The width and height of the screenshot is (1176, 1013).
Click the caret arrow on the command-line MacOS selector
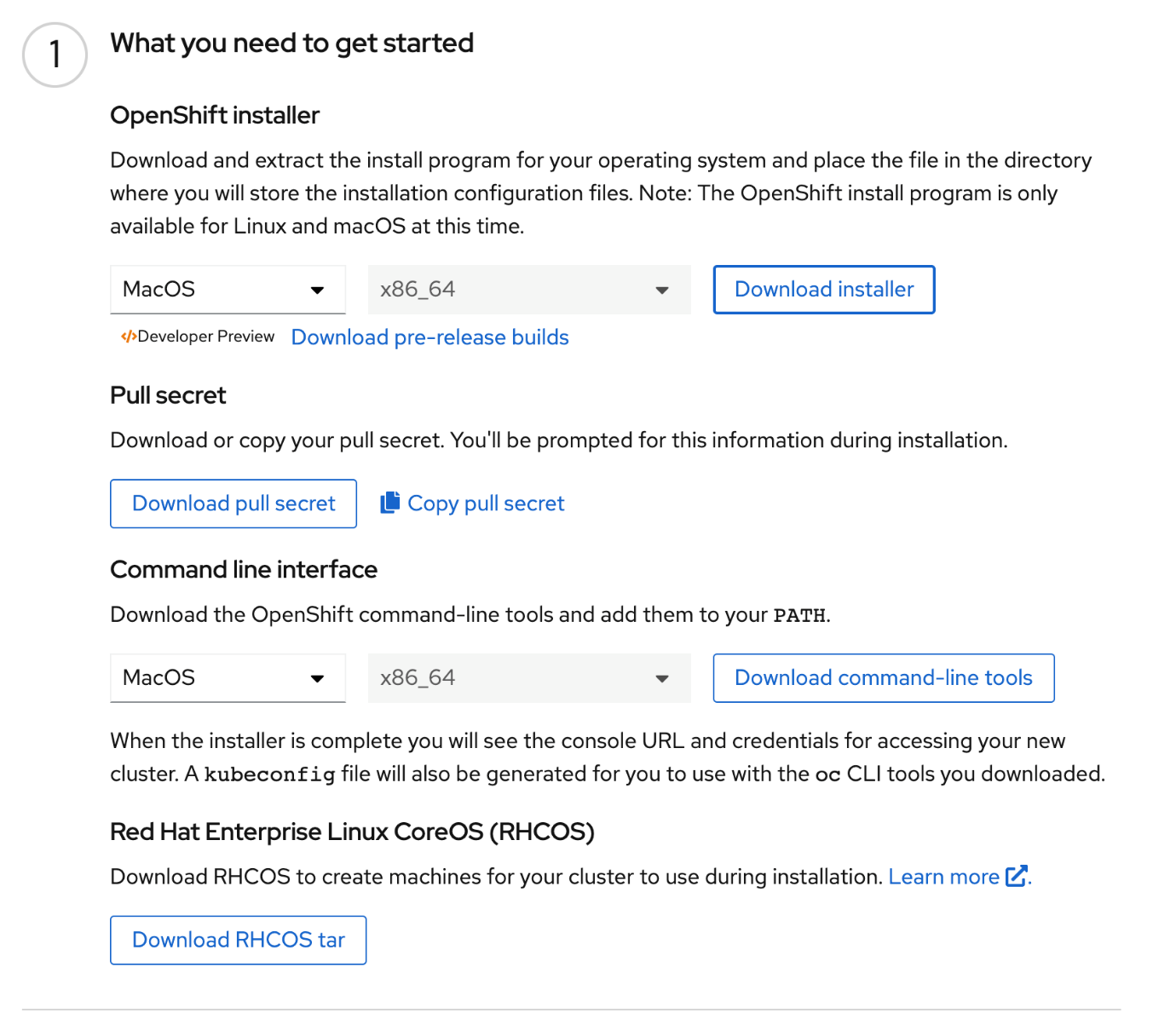click(319, 678)
